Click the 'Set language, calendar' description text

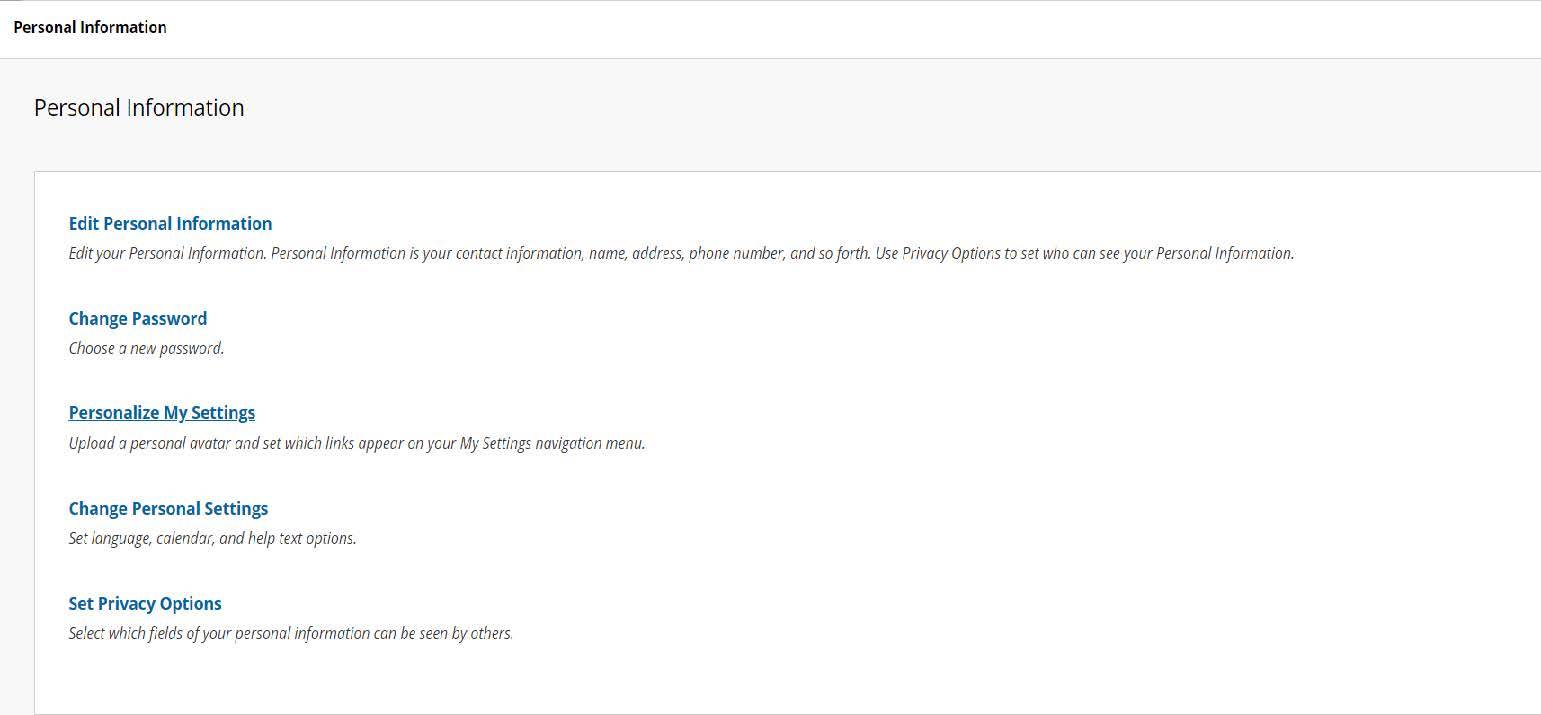(212, 538)
